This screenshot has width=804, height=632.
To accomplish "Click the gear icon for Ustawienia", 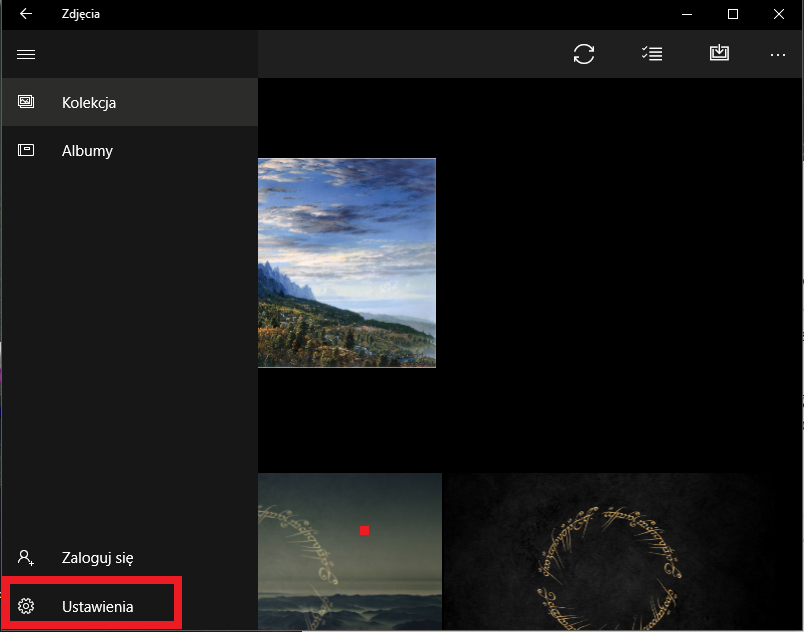I will [x=26, y=606].
